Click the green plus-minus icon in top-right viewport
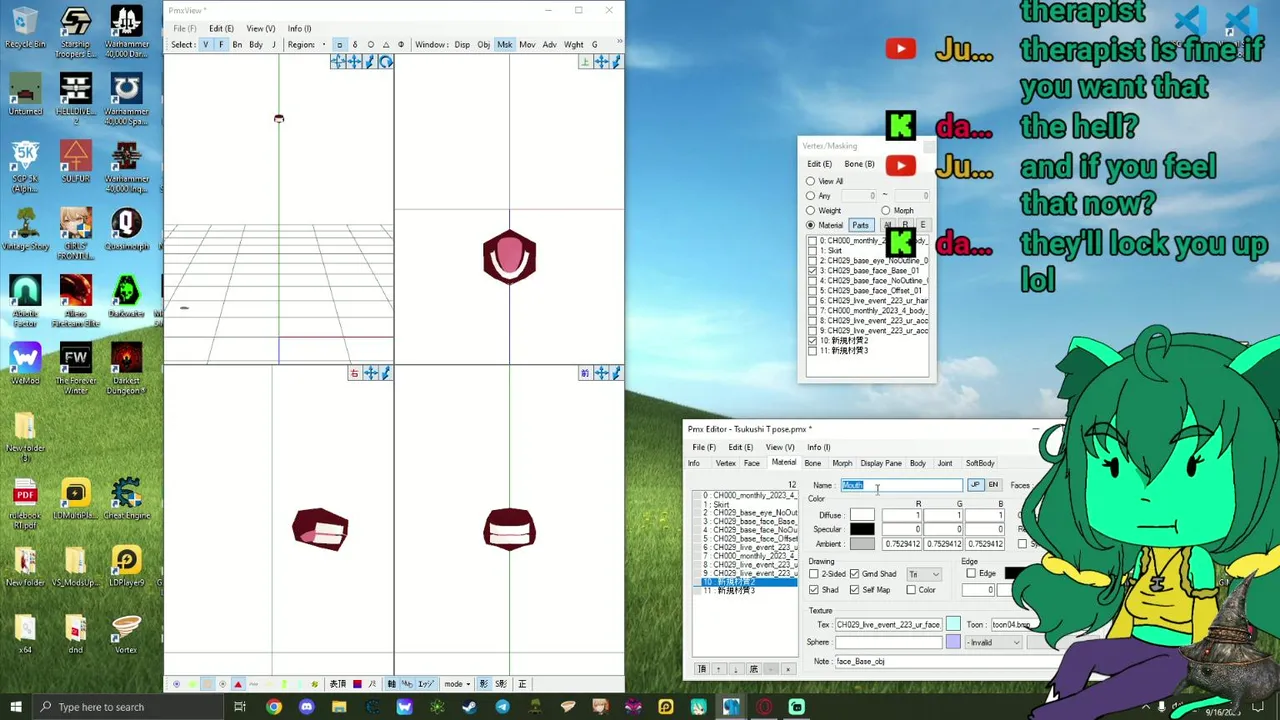Screen dimensions: 1280x720 point(585,62)
